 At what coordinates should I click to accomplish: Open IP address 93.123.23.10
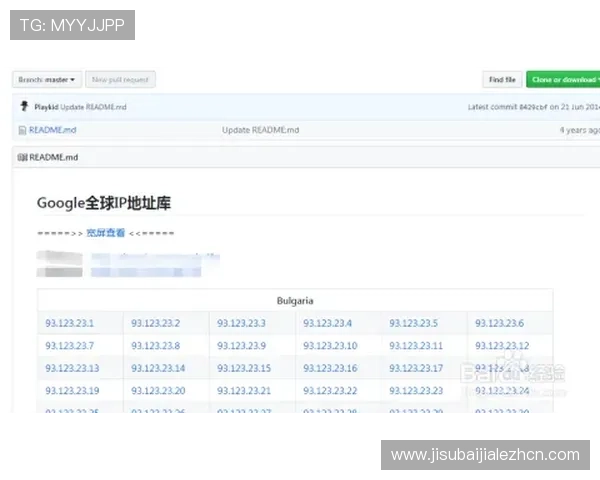pos(330,346)
